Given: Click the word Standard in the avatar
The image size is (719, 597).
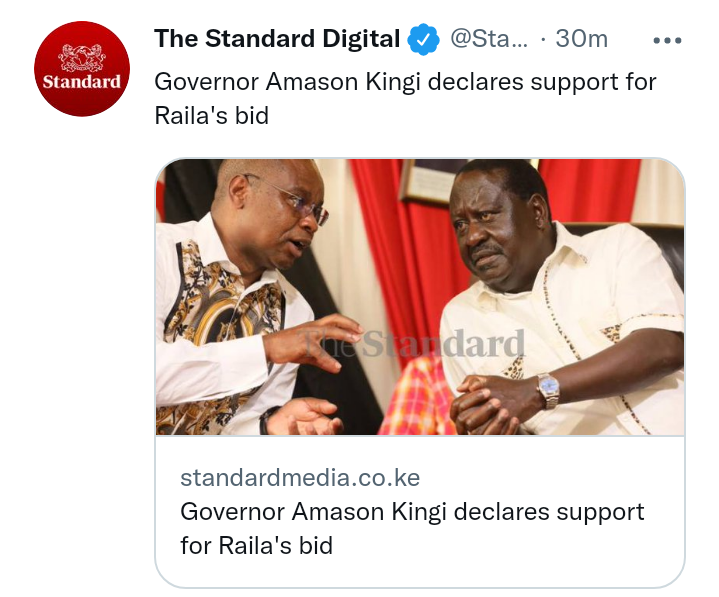Looking at the screenshot, I should click(82, 82).
